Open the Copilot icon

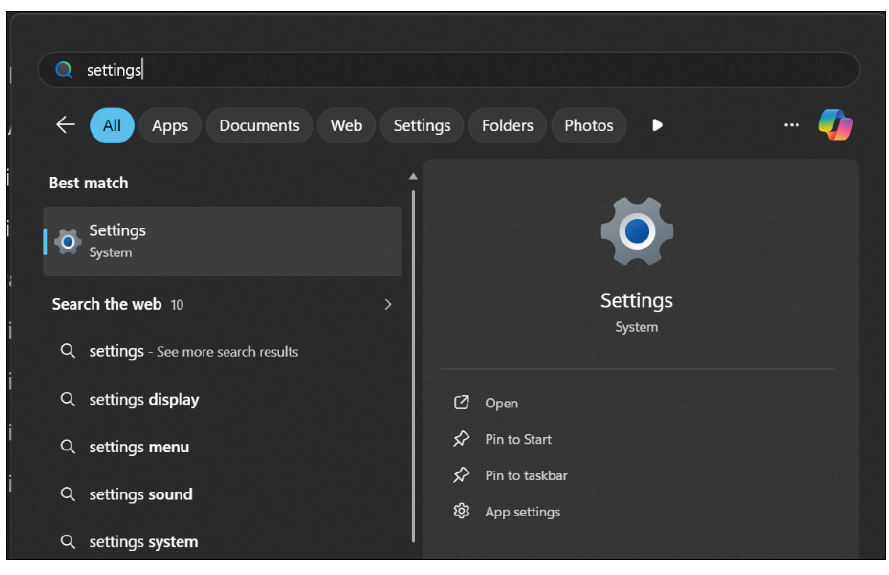pyautogui.click(x=835, y=125)
